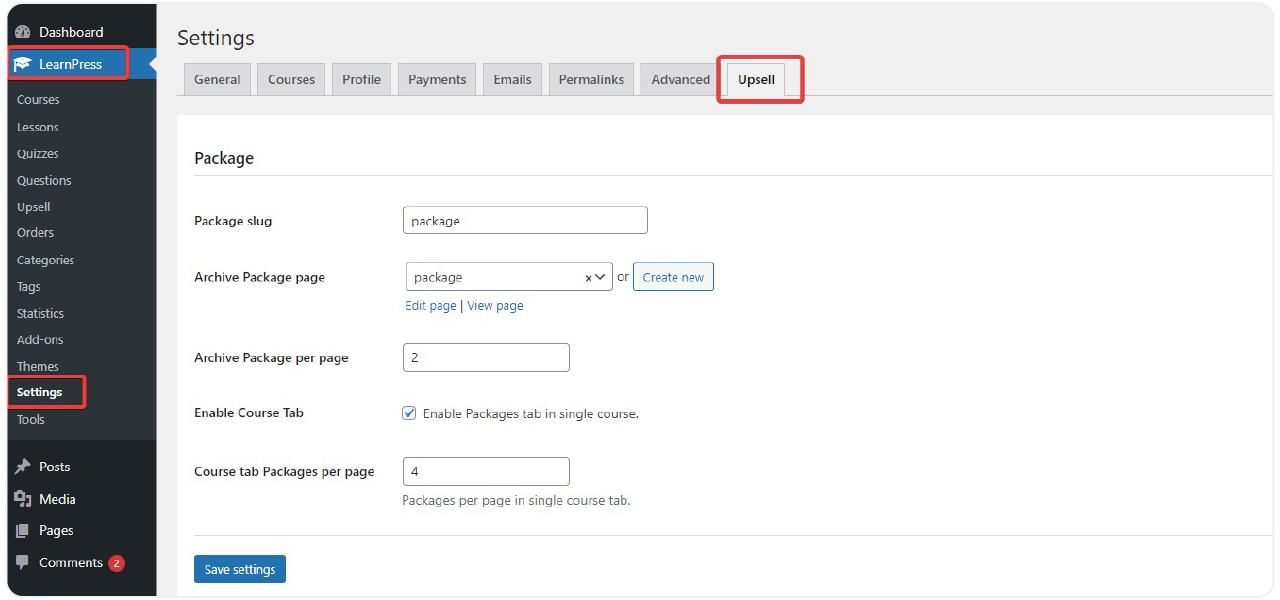This screenshot has height=600, width=1280.
Task: Open Tools in LearnPress submenu
Action: [x=31, y=420]
